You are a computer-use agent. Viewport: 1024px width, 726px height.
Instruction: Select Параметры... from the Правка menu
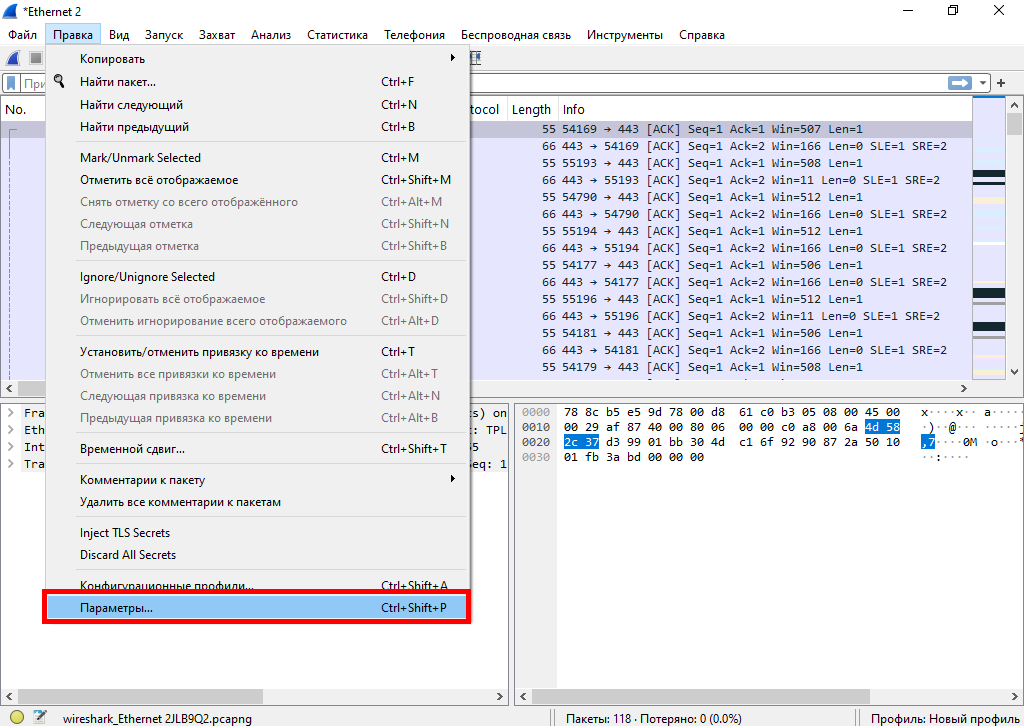tap(256, 608)
